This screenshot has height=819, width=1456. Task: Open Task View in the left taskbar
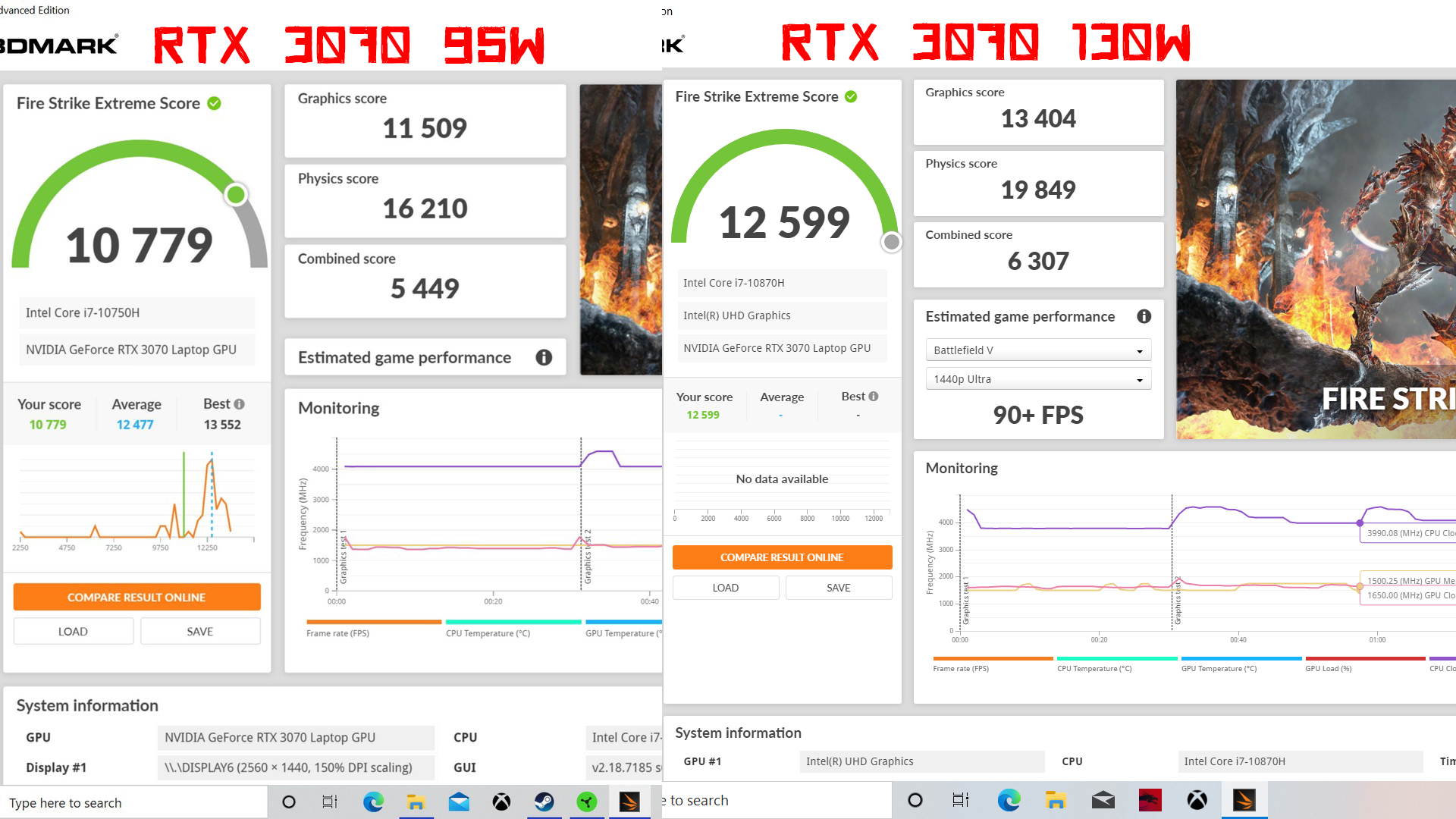pyautogui.click(x=330, y=802)
